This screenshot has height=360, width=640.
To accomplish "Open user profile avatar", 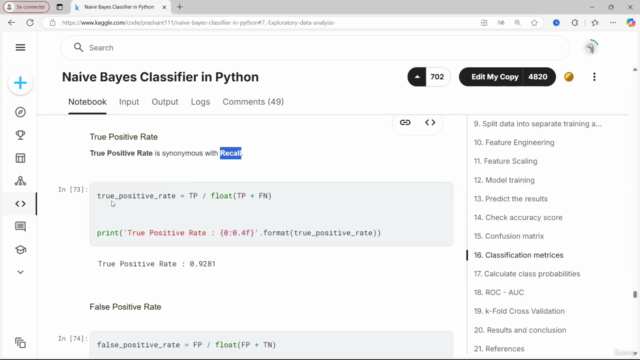I will point(590,48).
